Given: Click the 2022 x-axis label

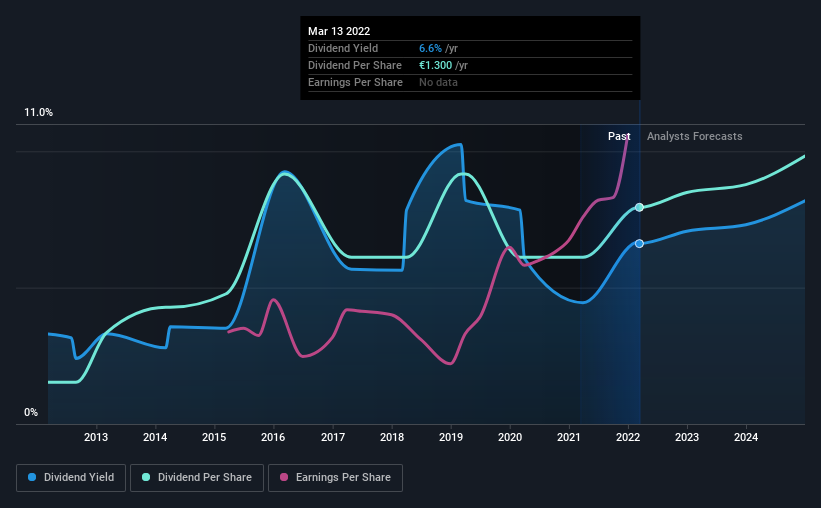Looking at the screenshot, I should (628, 437).
